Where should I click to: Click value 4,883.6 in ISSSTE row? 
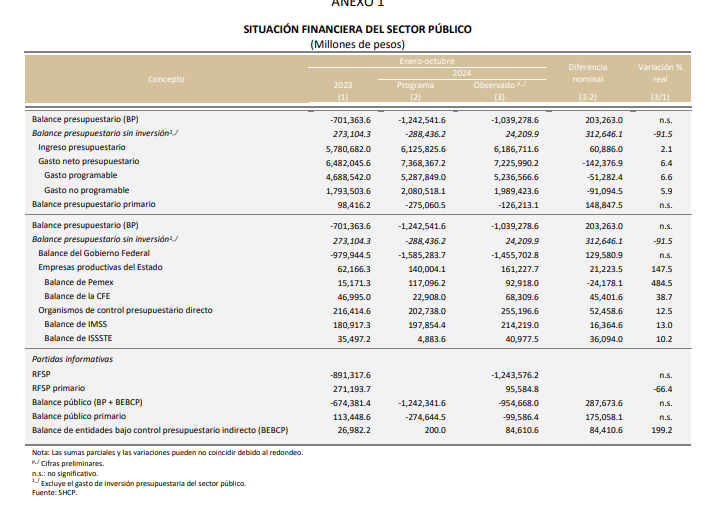point(431,339)
